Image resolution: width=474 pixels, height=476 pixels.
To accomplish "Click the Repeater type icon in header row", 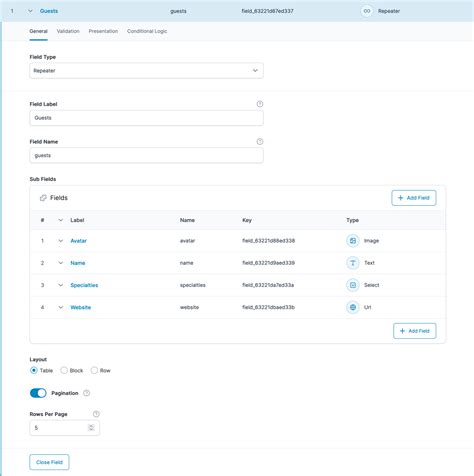I will [x=367, y=11].
